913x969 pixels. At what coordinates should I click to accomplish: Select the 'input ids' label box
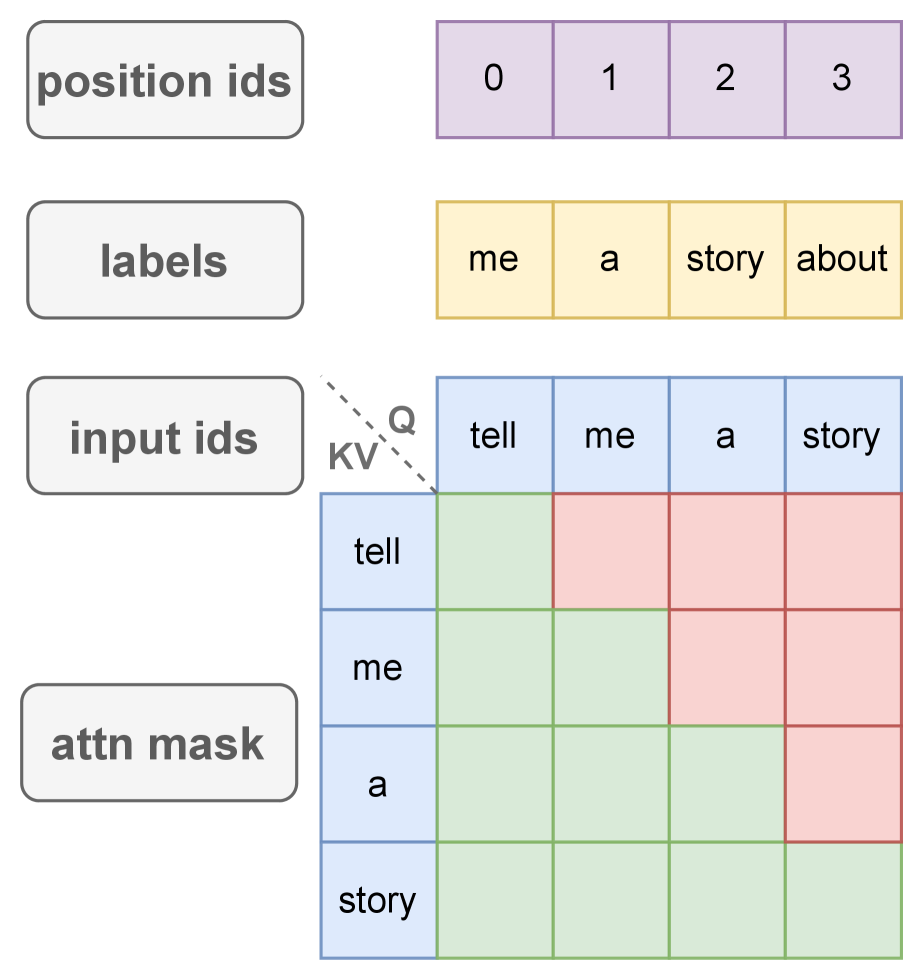(x=164, y=436)
